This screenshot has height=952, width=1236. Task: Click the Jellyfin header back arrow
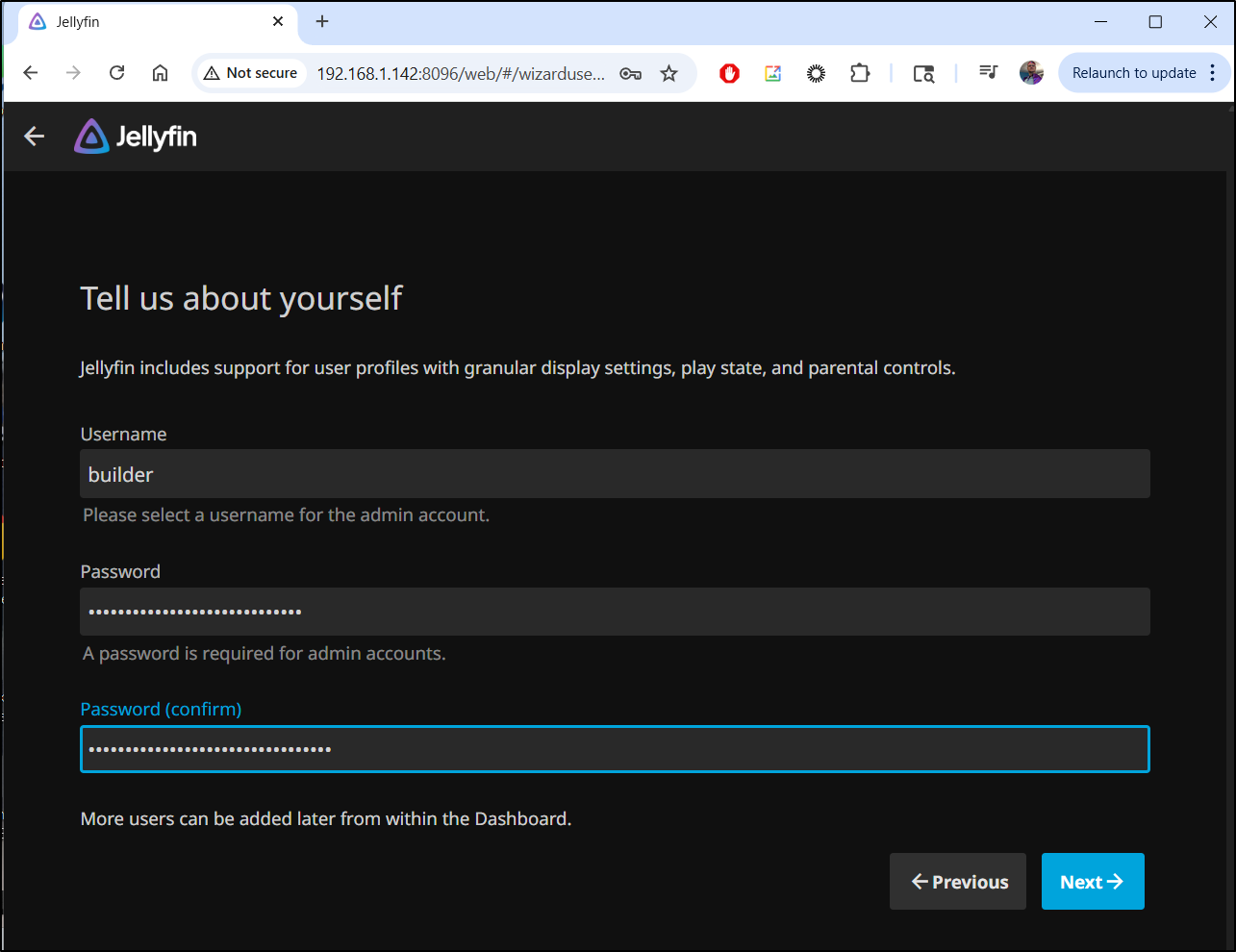(35, 137)
